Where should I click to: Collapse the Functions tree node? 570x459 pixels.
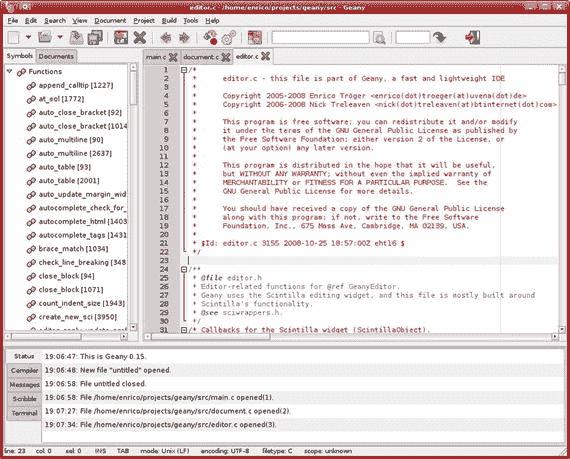(10, 71)
